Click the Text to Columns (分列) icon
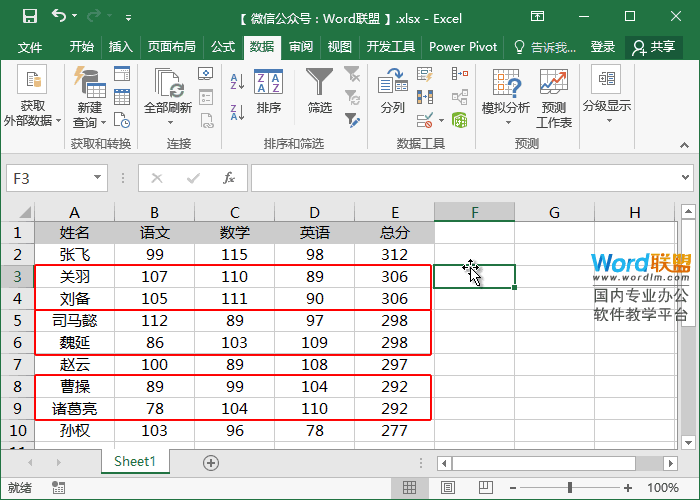This screenshot has width=700, height=500. click(x=393, y=90)
